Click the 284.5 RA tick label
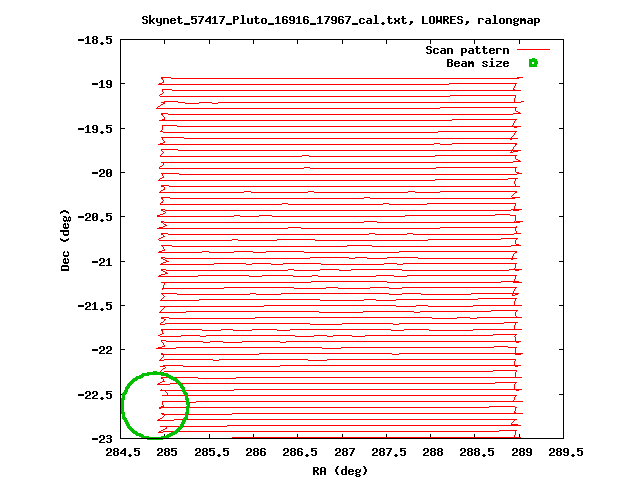Image resolution: width=640 pixels, height=480 pixels. tap(123, 452)
